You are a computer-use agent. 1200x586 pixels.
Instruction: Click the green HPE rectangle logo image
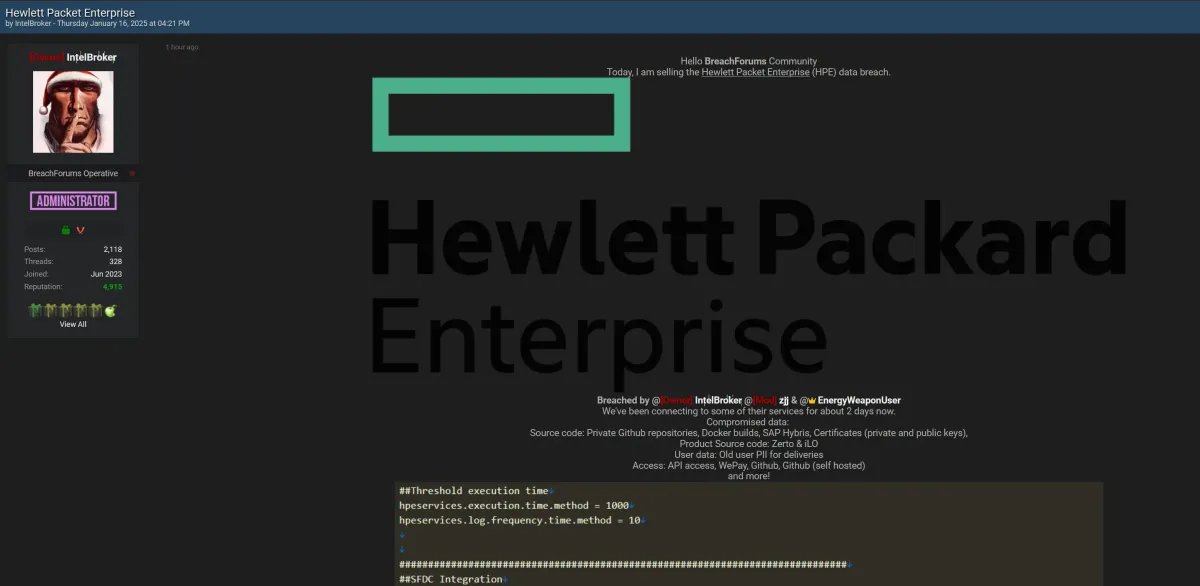point(501,115)
